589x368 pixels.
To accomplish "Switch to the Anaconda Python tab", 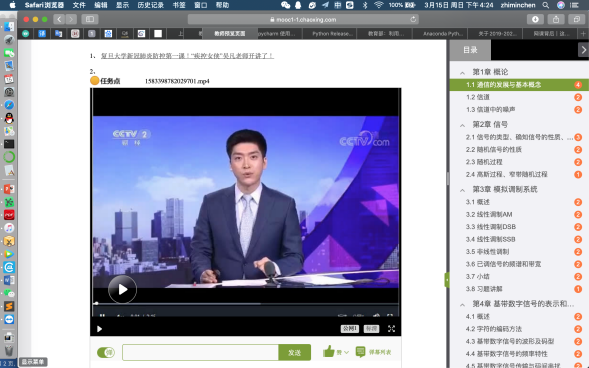I will 443,33.
